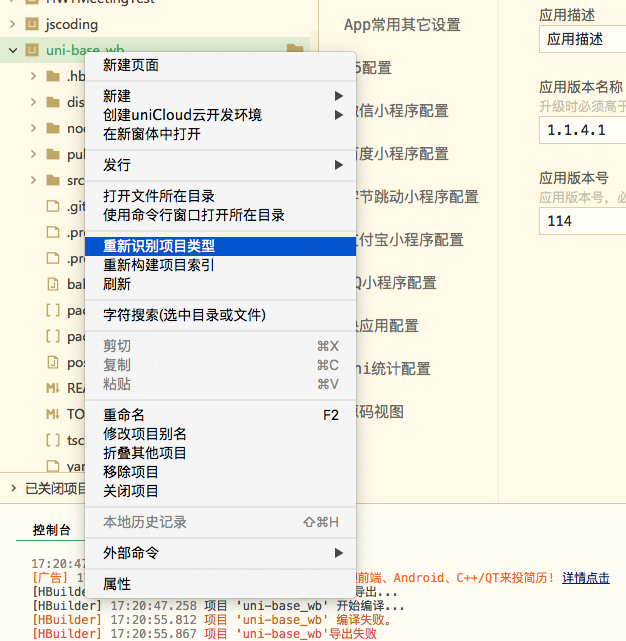This screenshot has width=626, height=641.
Task: Expand the dis folder chevron
Action: 34,102
